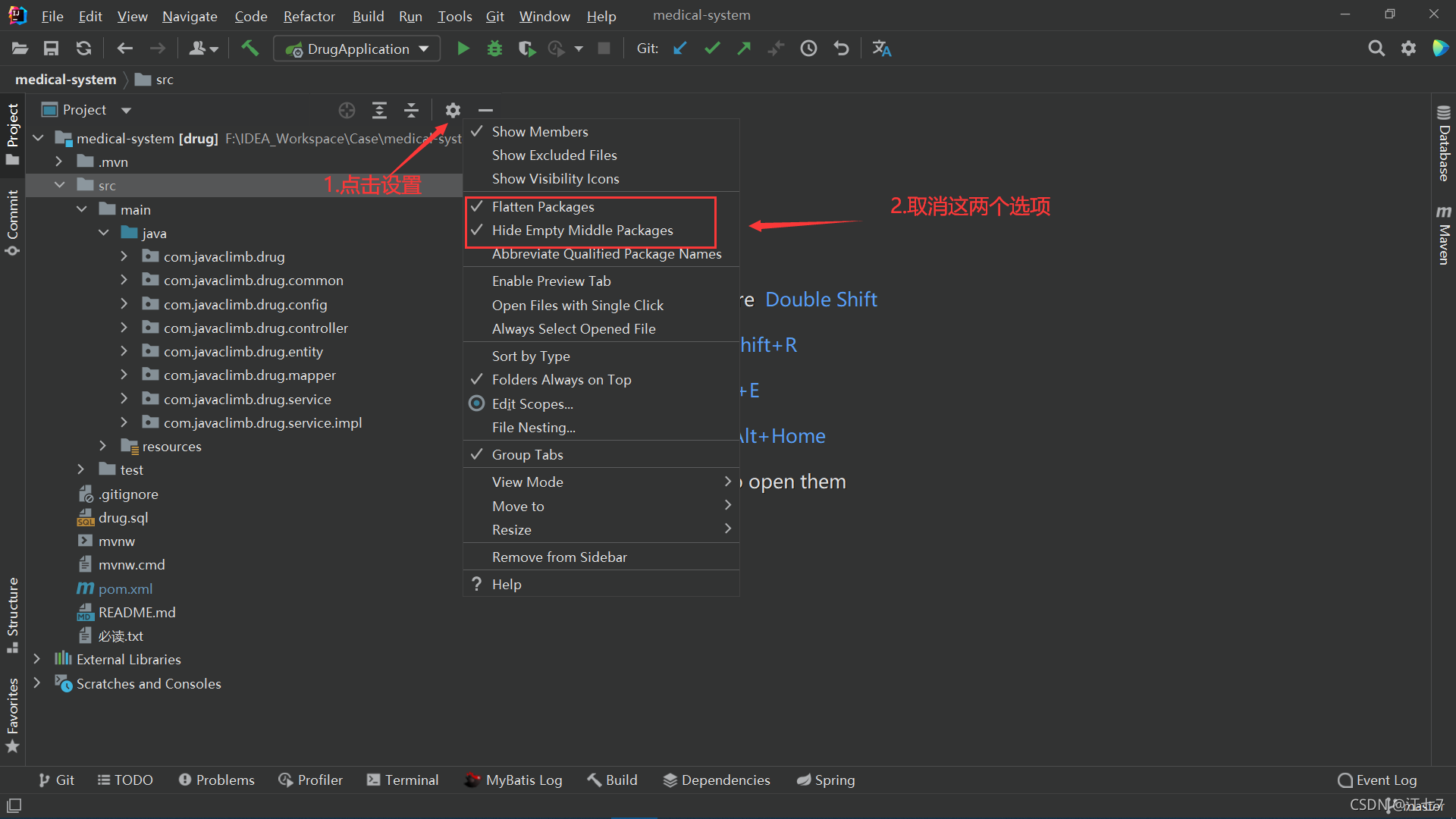
Task: Open the Commit tool window
Action: (x=13, y=223)
